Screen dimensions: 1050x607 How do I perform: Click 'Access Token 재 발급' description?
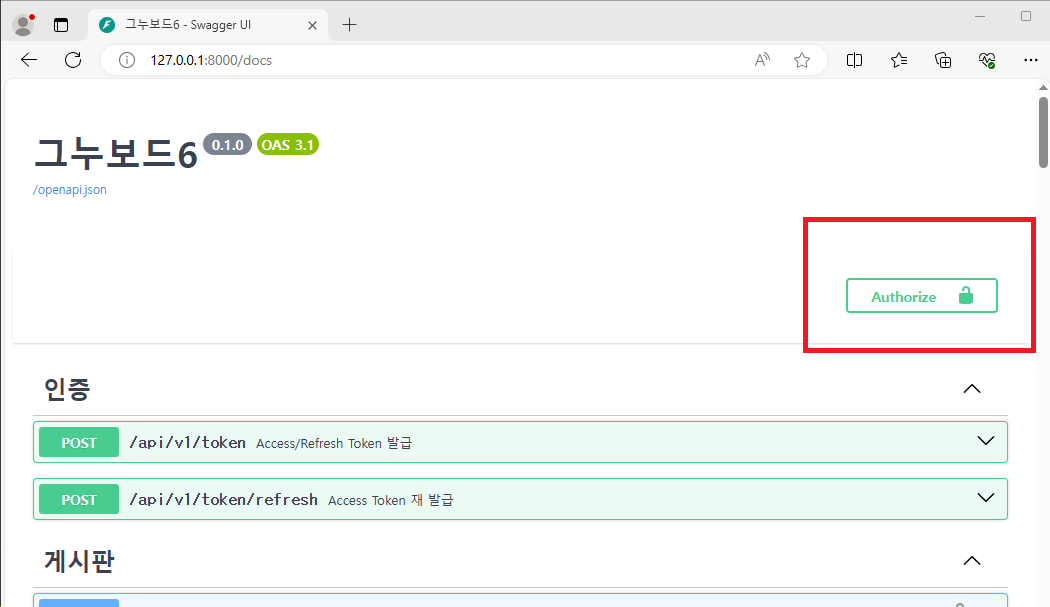(390, 500)
